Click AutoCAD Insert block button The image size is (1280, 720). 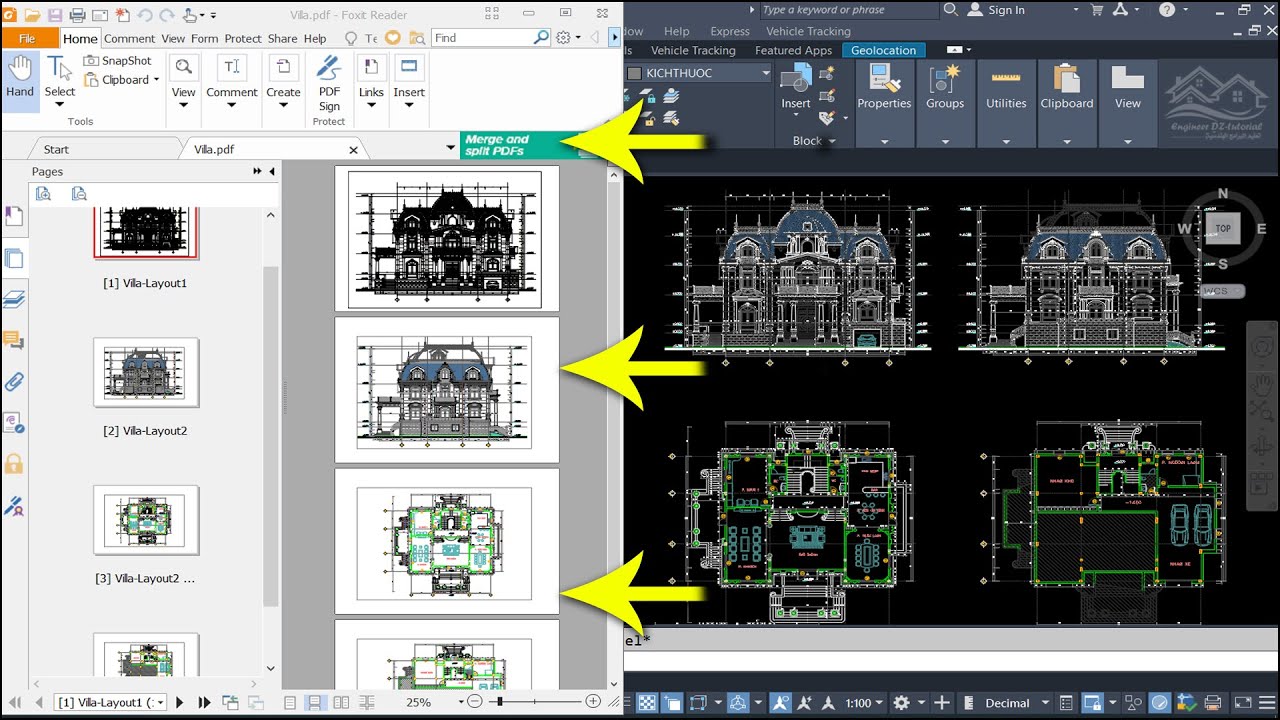796,88
